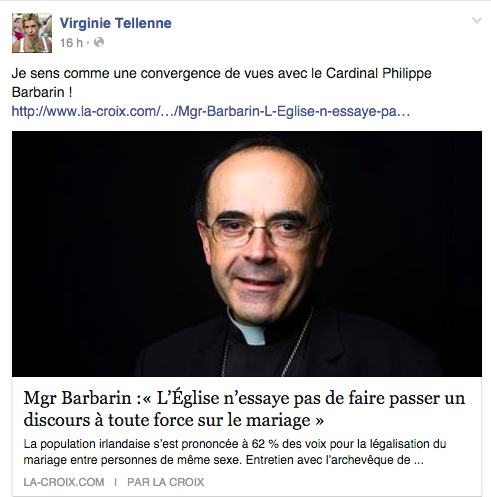Open Virginie Tellenne's profile name link

(115, 23)
